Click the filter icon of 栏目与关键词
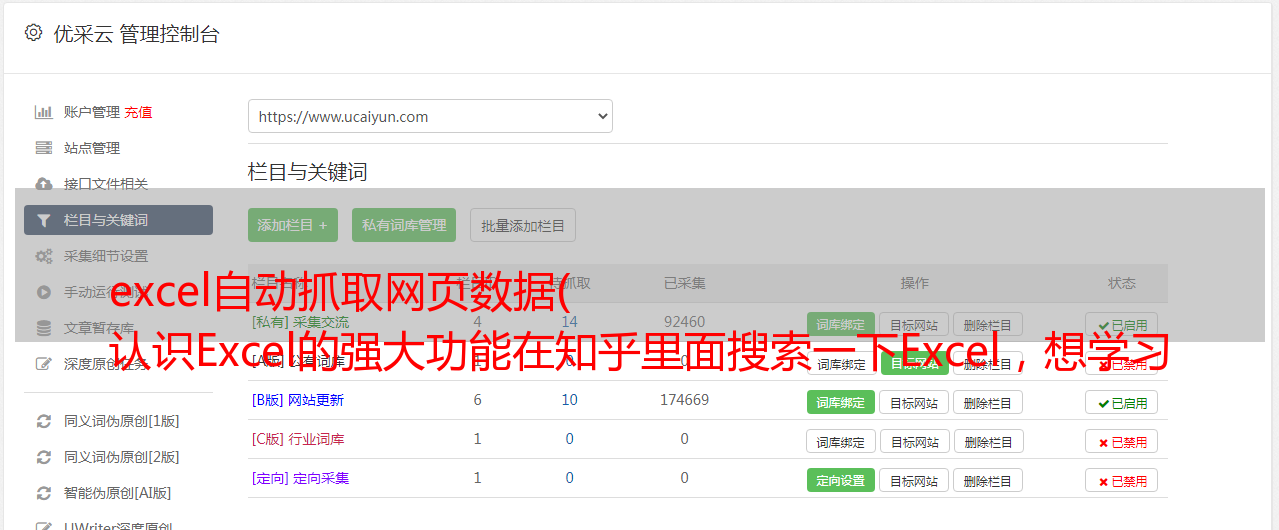The image size is (1279, 530). pyautogui.click(x=44, y=220)
